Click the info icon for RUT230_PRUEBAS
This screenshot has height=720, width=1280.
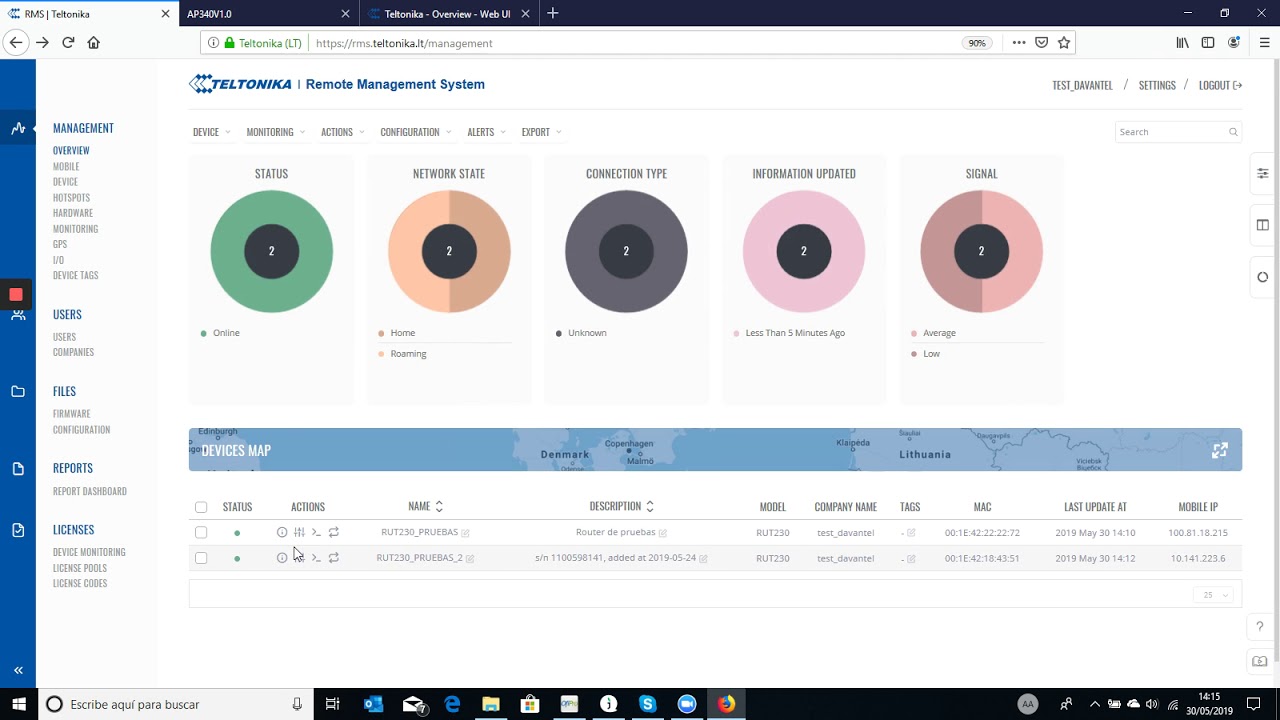point(282,533)
